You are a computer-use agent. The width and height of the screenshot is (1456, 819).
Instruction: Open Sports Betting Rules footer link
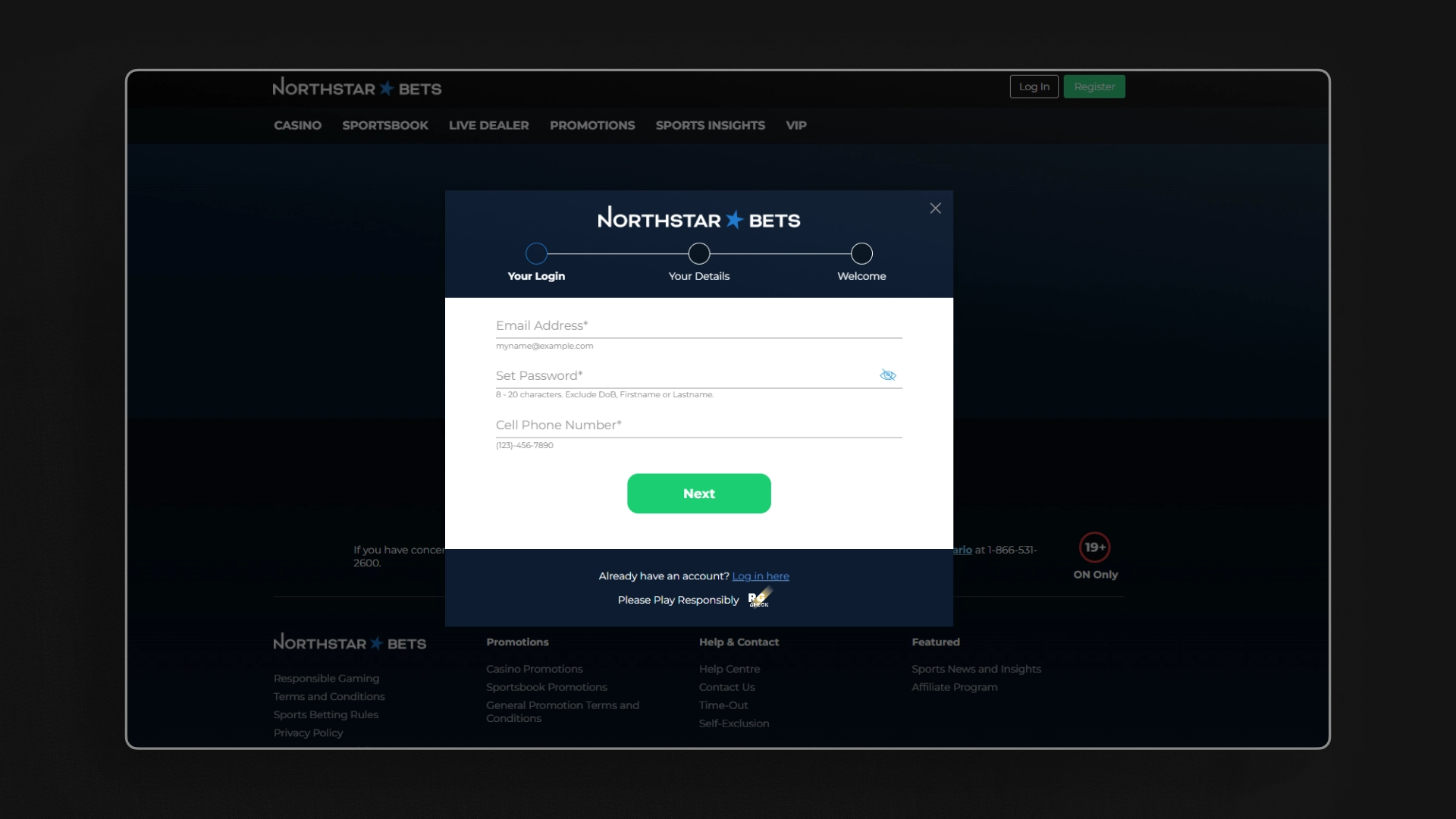tap(326, 715)
